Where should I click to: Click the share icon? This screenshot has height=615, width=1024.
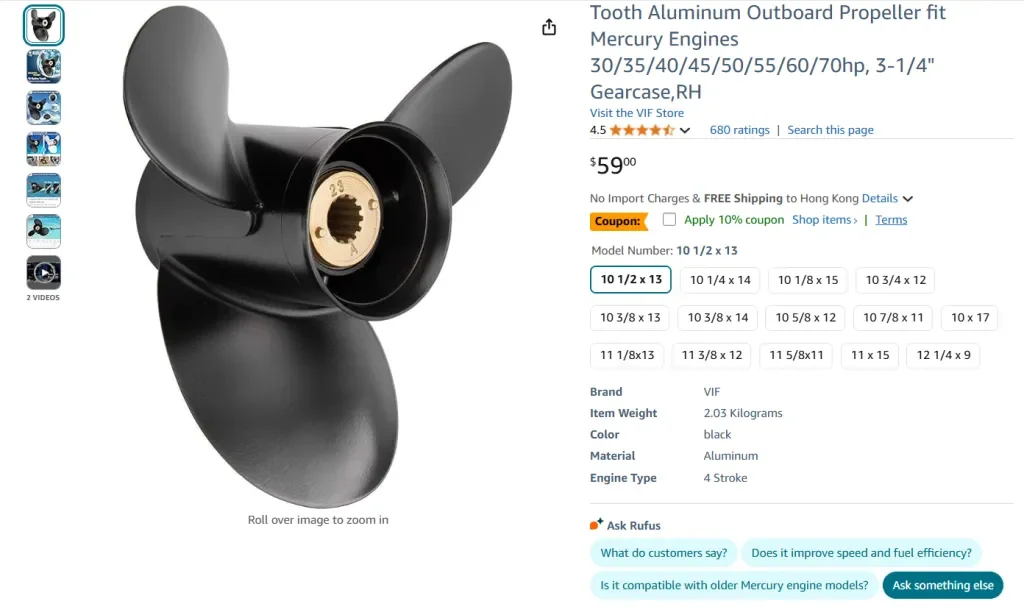point(548,27)
